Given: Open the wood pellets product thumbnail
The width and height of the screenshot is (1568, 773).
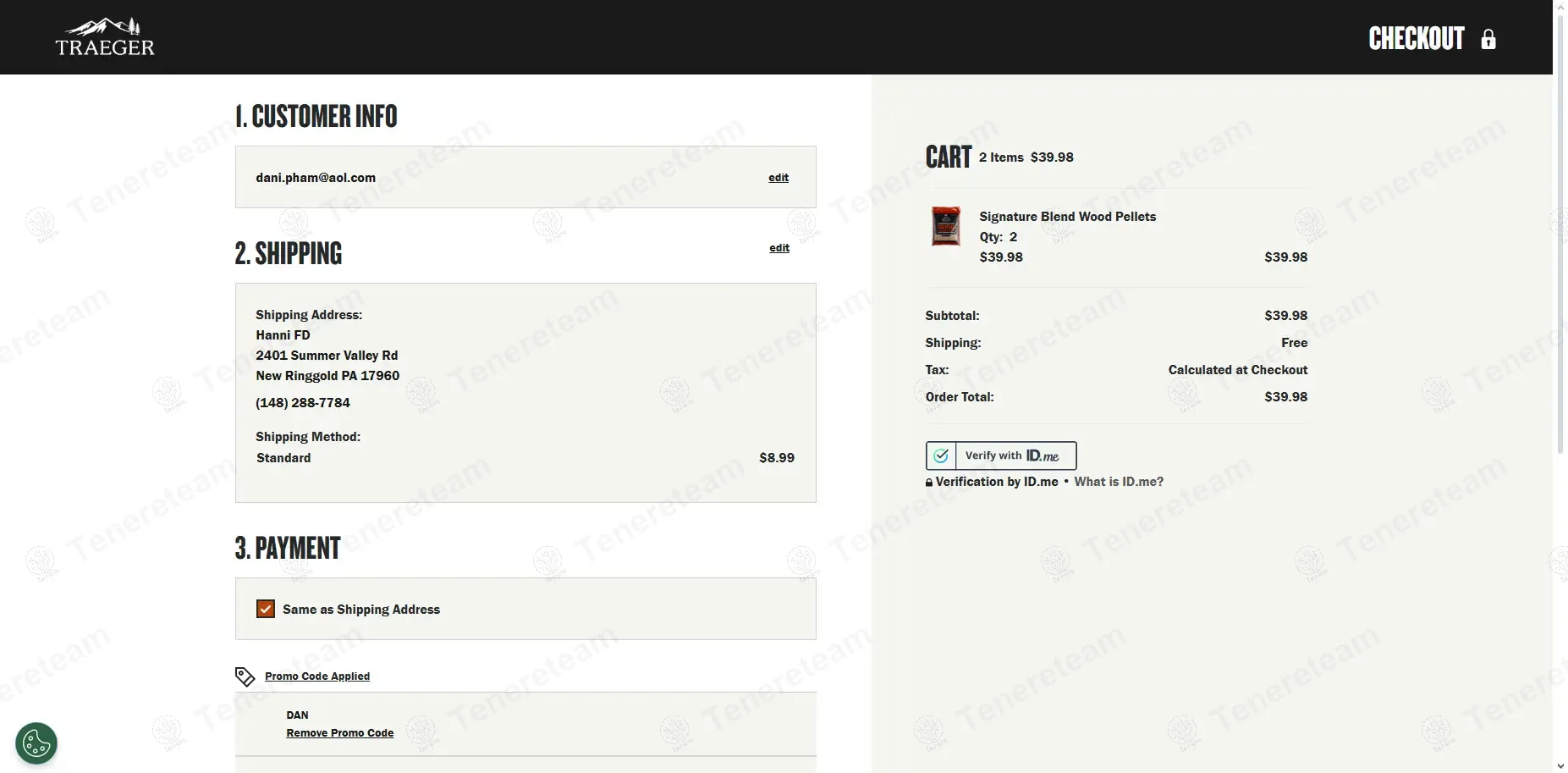Looking at the screenshot, I should tap(945, 226).
